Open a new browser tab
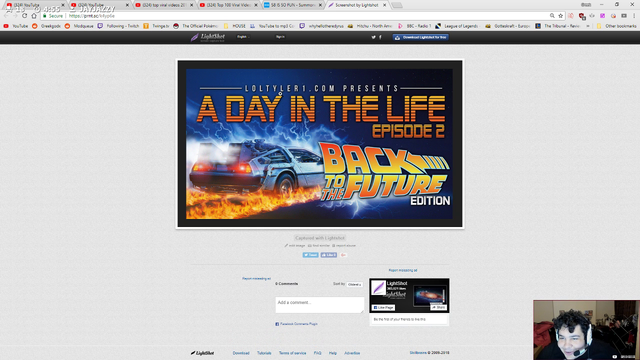Viewport: 640px width, 360px height. (x=397, y=5)
